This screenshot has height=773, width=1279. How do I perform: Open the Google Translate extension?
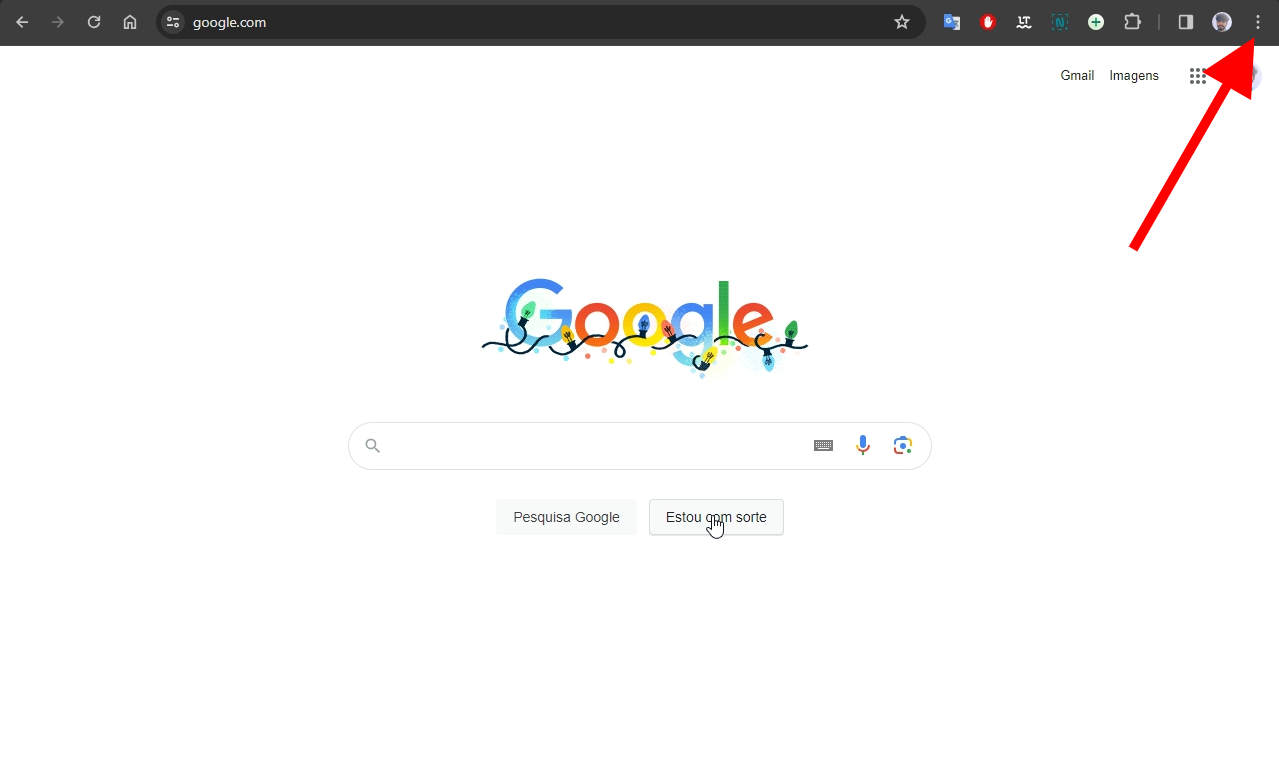pyautogui.click(x=952, y=22)
